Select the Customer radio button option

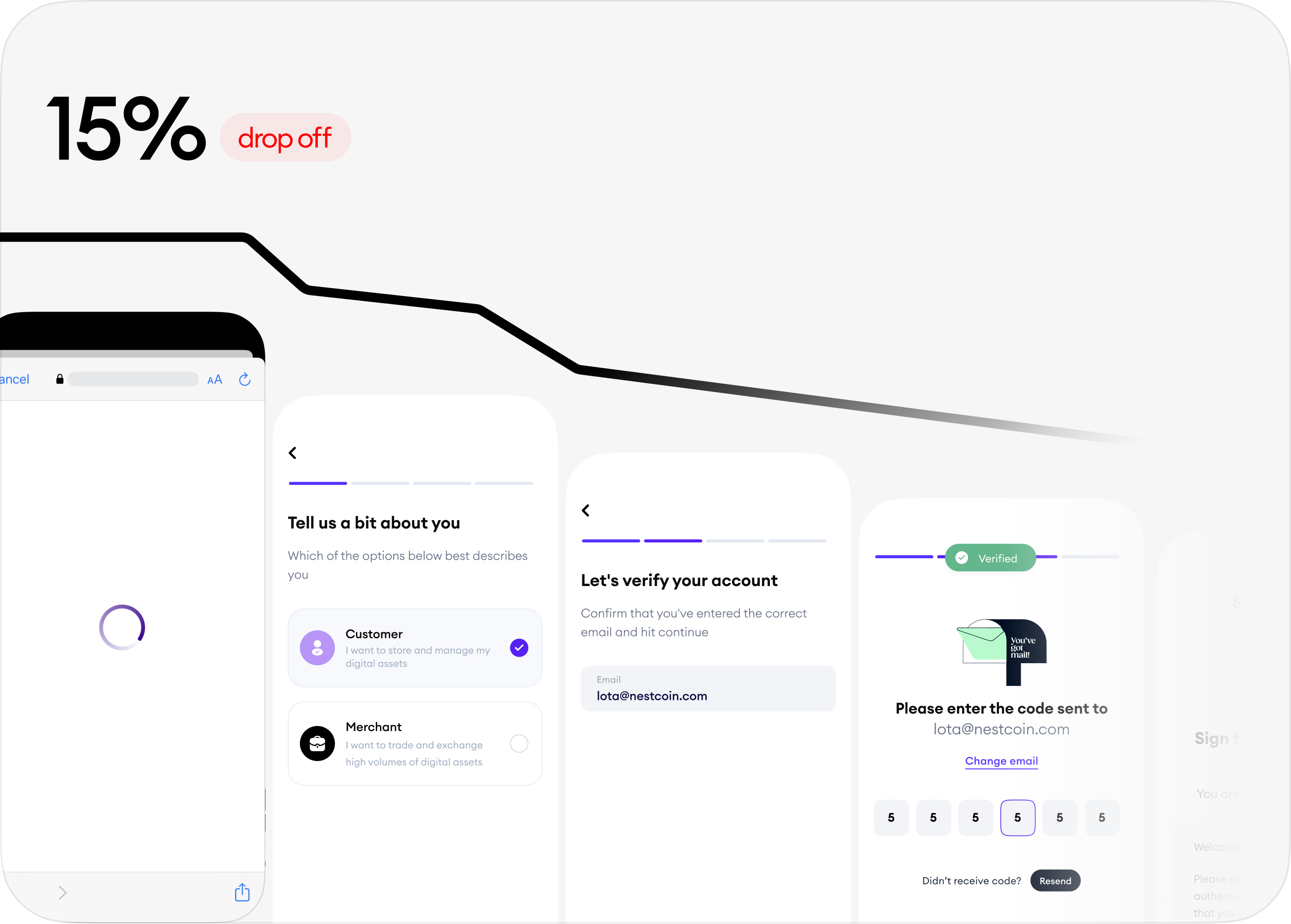pos(518,648)
